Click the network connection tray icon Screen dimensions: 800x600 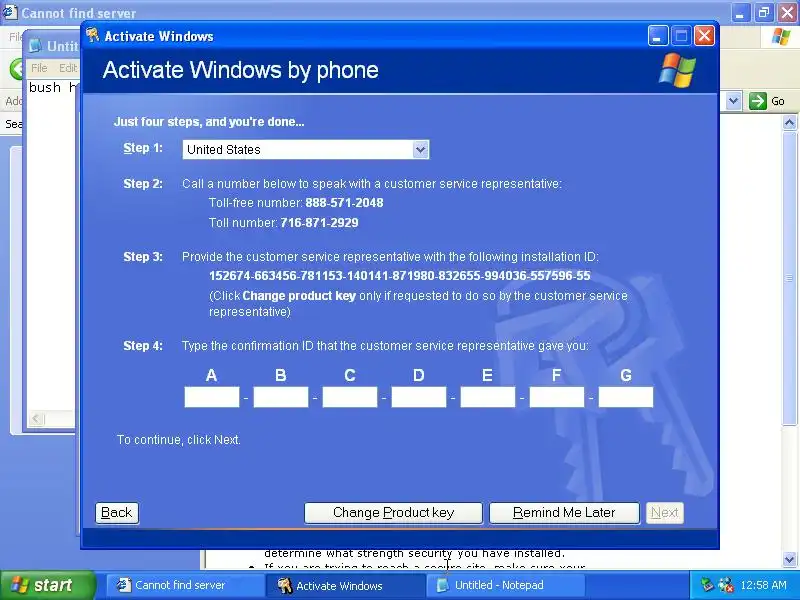[x=707, y=585]
